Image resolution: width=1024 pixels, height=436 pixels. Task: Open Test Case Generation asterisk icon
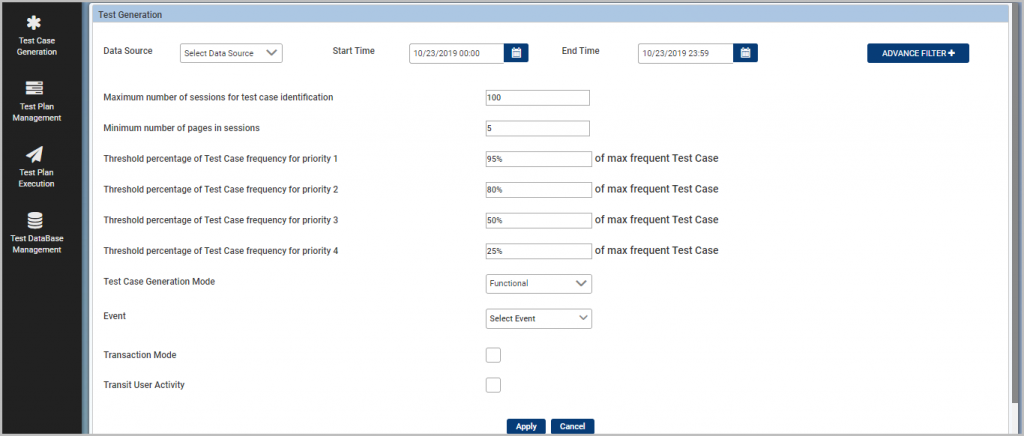coord(34,22)
